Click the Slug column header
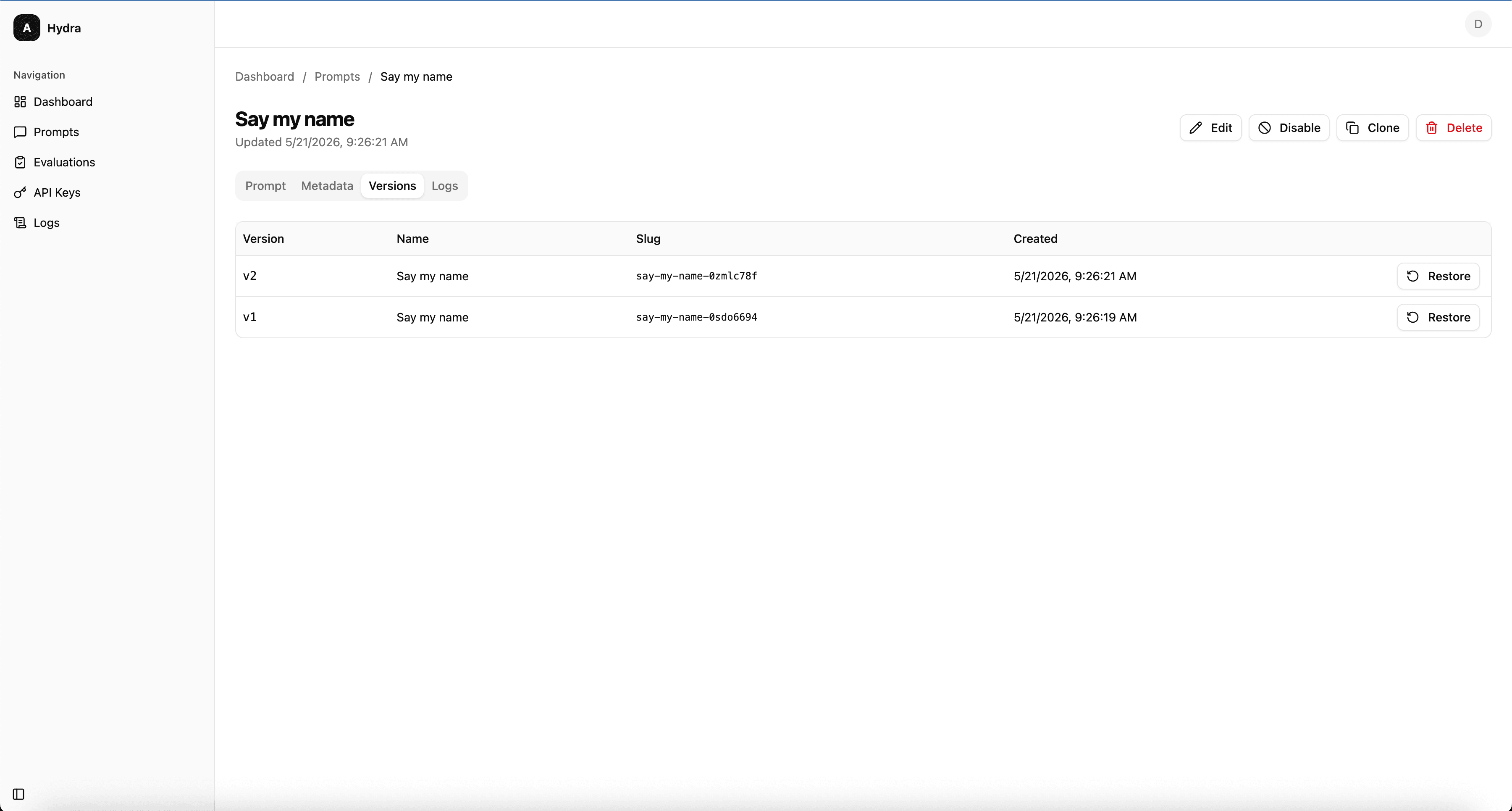 pos(648,238)
